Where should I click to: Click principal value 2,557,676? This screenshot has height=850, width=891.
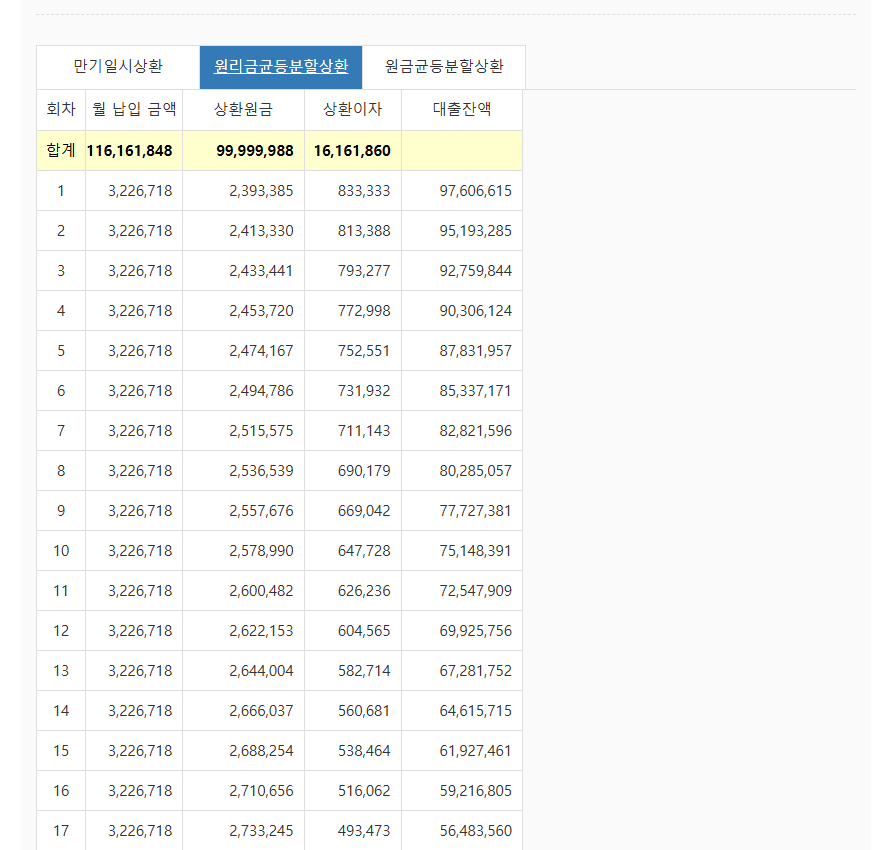point(261,511)
